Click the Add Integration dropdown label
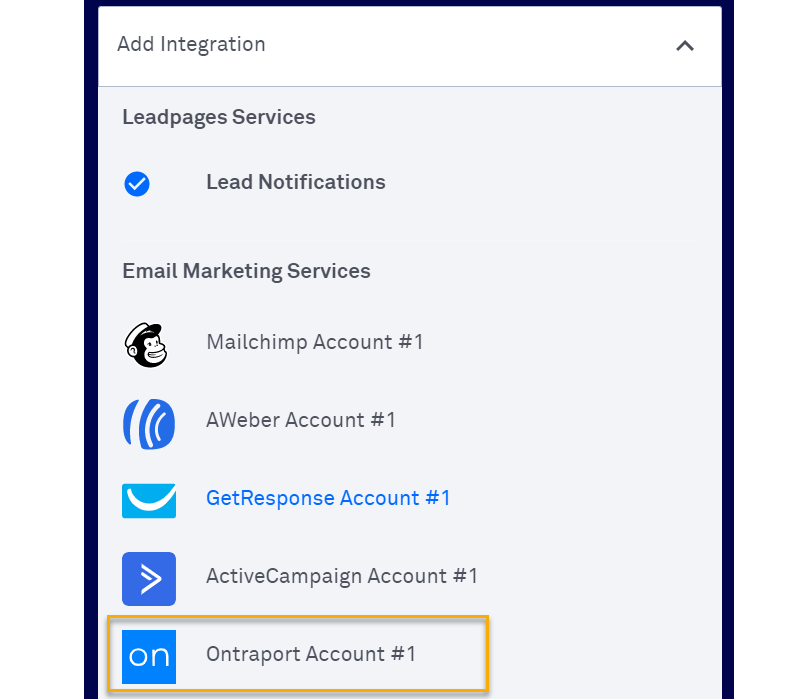 coord(191,45)
